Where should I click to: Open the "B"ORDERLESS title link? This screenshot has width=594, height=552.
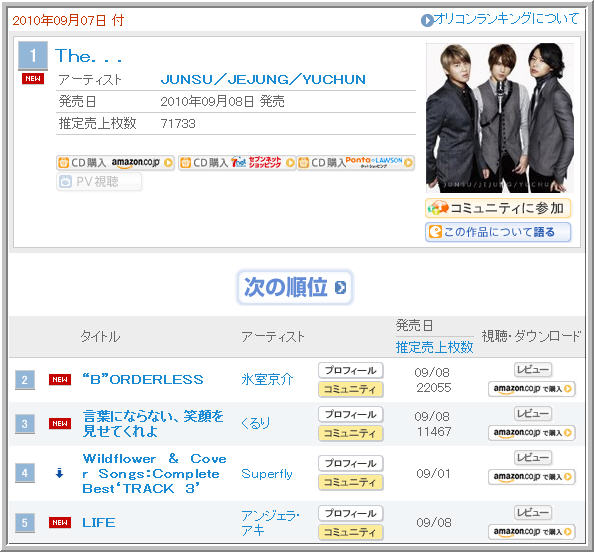pos(143,380)
